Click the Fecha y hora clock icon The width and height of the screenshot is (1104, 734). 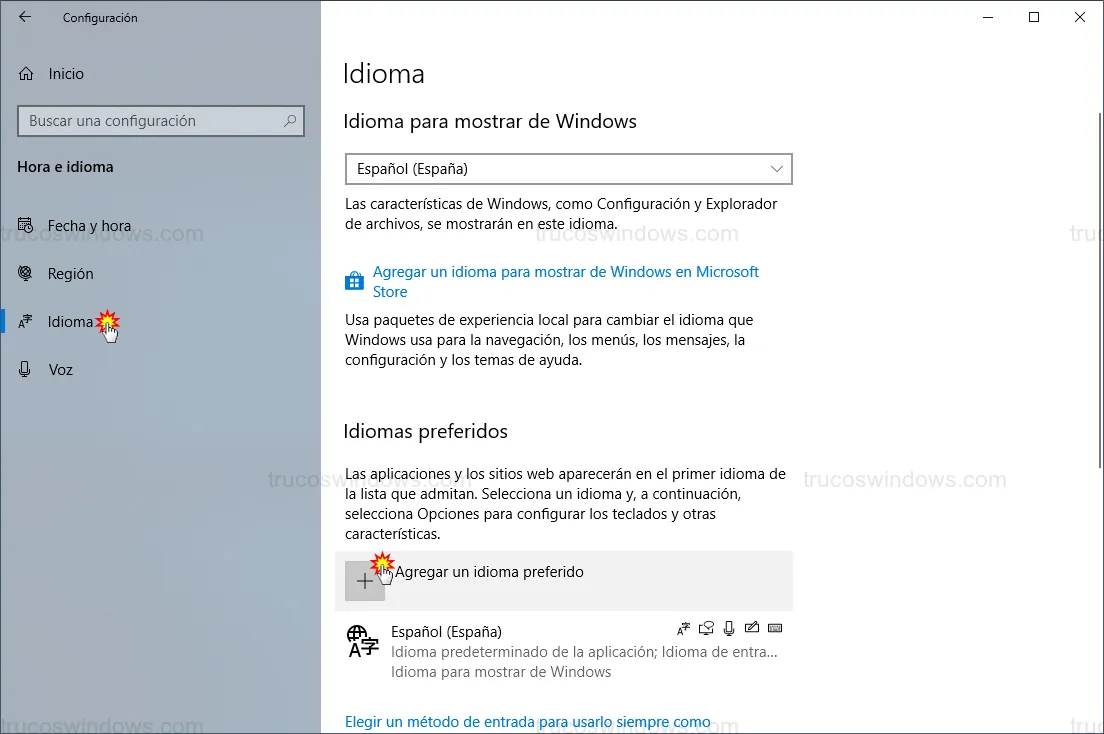click(x=26, y=226)
